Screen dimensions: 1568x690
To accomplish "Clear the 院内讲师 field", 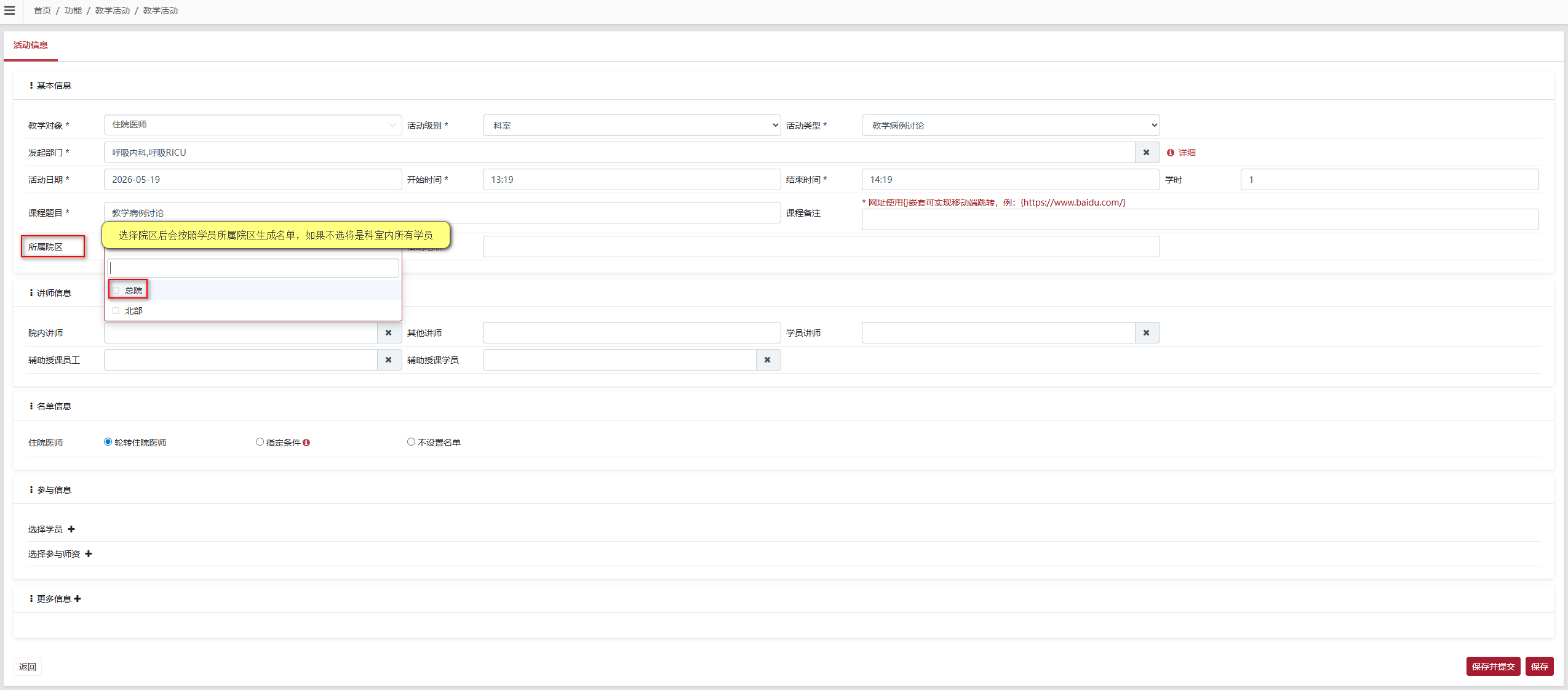I will click(389, 333).
